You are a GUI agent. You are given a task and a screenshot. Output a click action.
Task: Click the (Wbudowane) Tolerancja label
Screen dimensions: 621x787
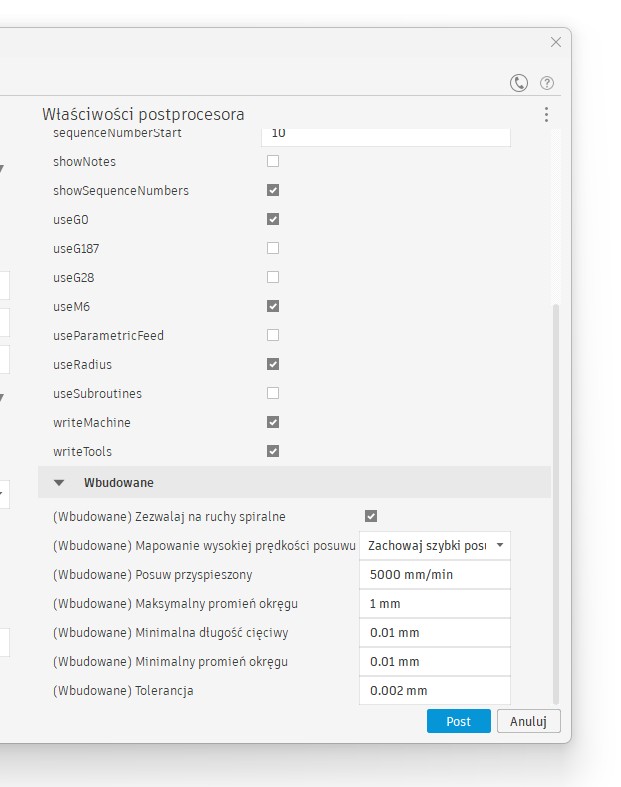pyautogui.click(x=123, y=691)
